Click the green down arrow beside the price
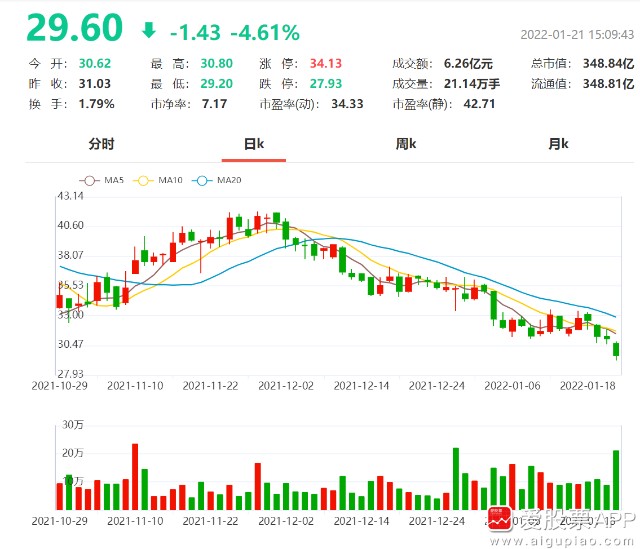Image resolution: width=640 pixels, height=549 pixels. click(149, 29)
